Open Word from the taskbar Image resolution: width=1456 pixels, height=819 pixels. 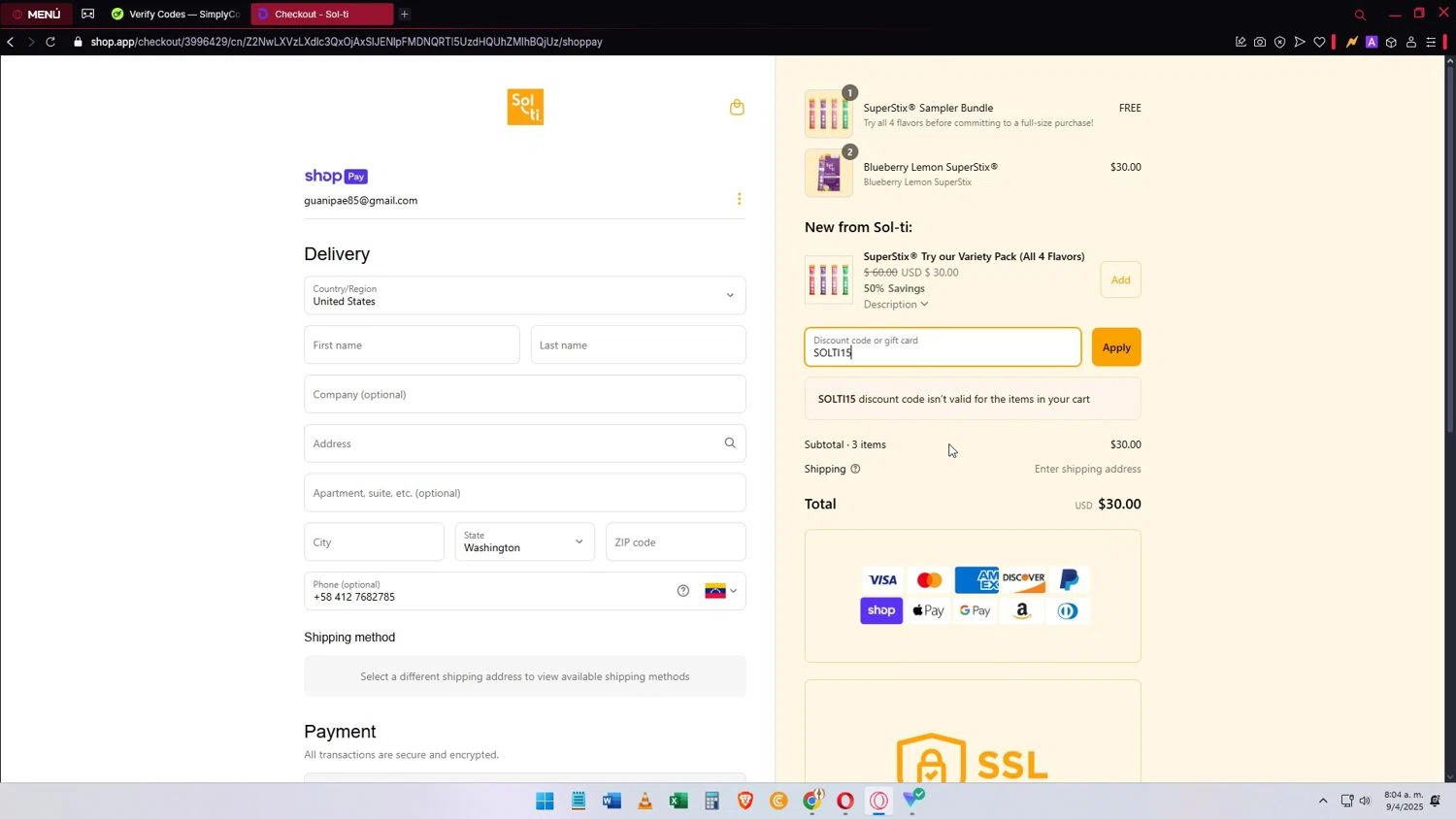pos(612,801)
